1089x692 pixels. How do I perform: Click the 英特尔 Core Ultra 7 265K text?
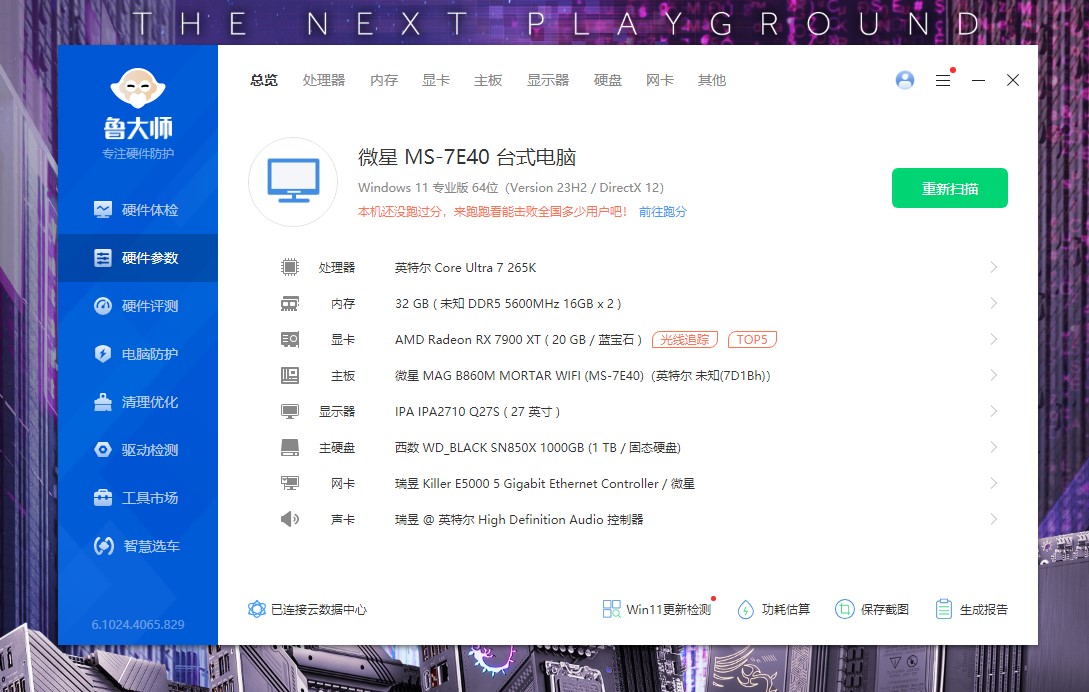(x=465, y=267)
